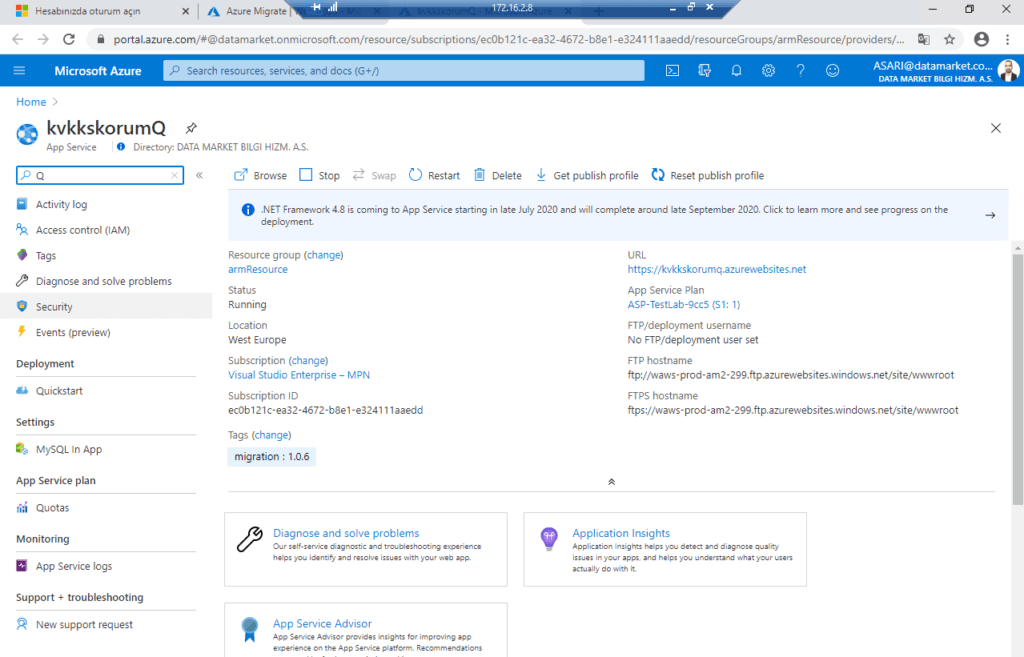Image resolution: width=1024 pixels, height=657 pixels.
Task: Go back in browser history
Action: [x=18, y=39]
